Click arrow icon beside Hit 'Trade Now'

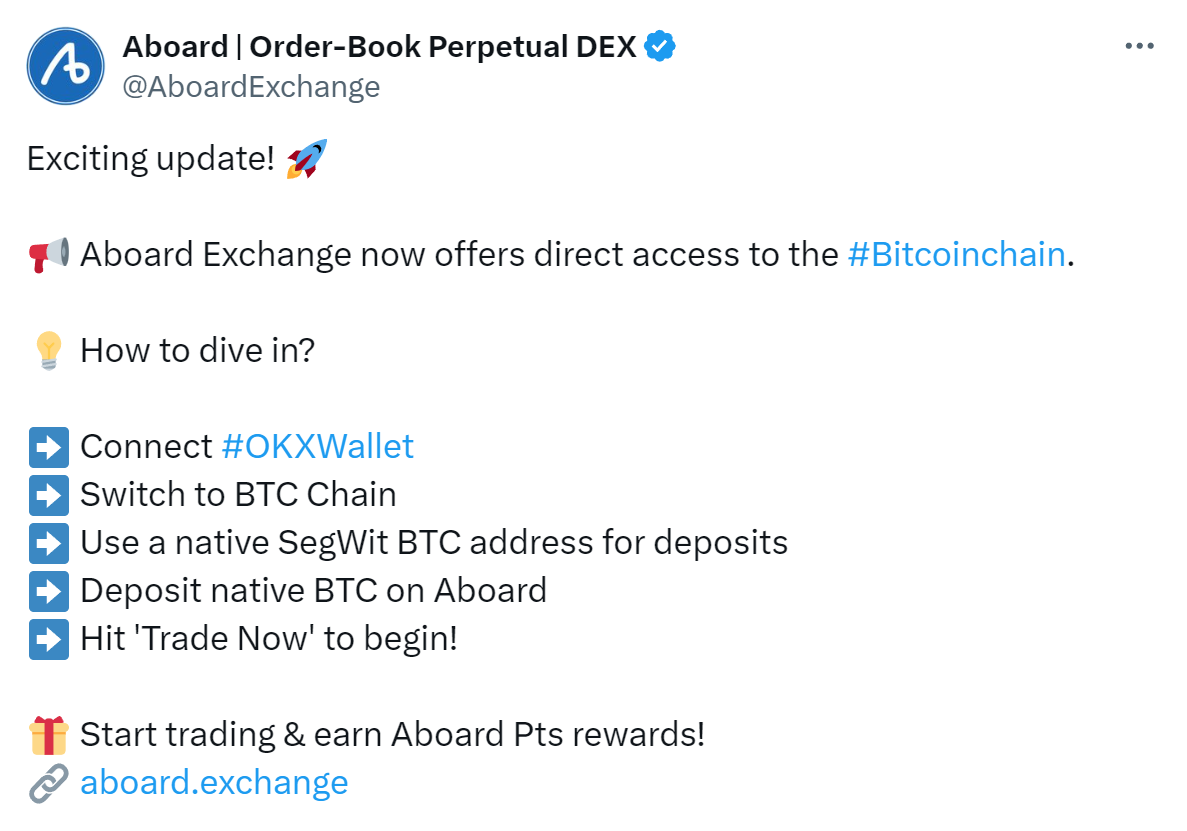pyautogui.click(x=48, y=639)
